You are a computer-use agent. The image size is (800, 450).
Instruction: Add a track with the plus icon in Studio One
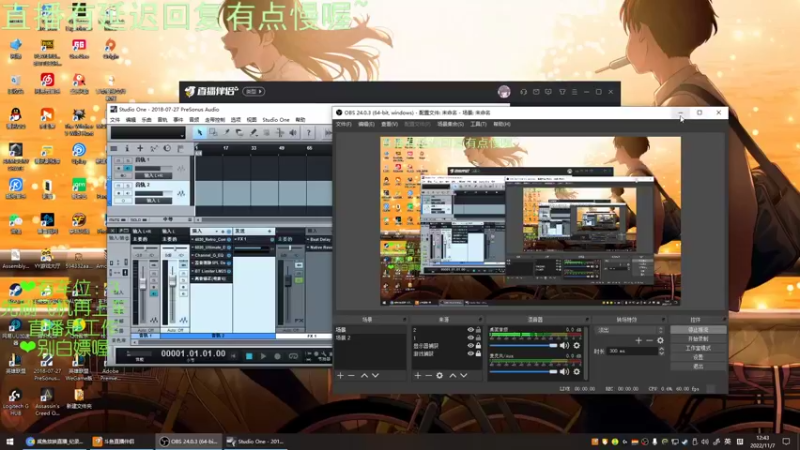click(140, 148)
